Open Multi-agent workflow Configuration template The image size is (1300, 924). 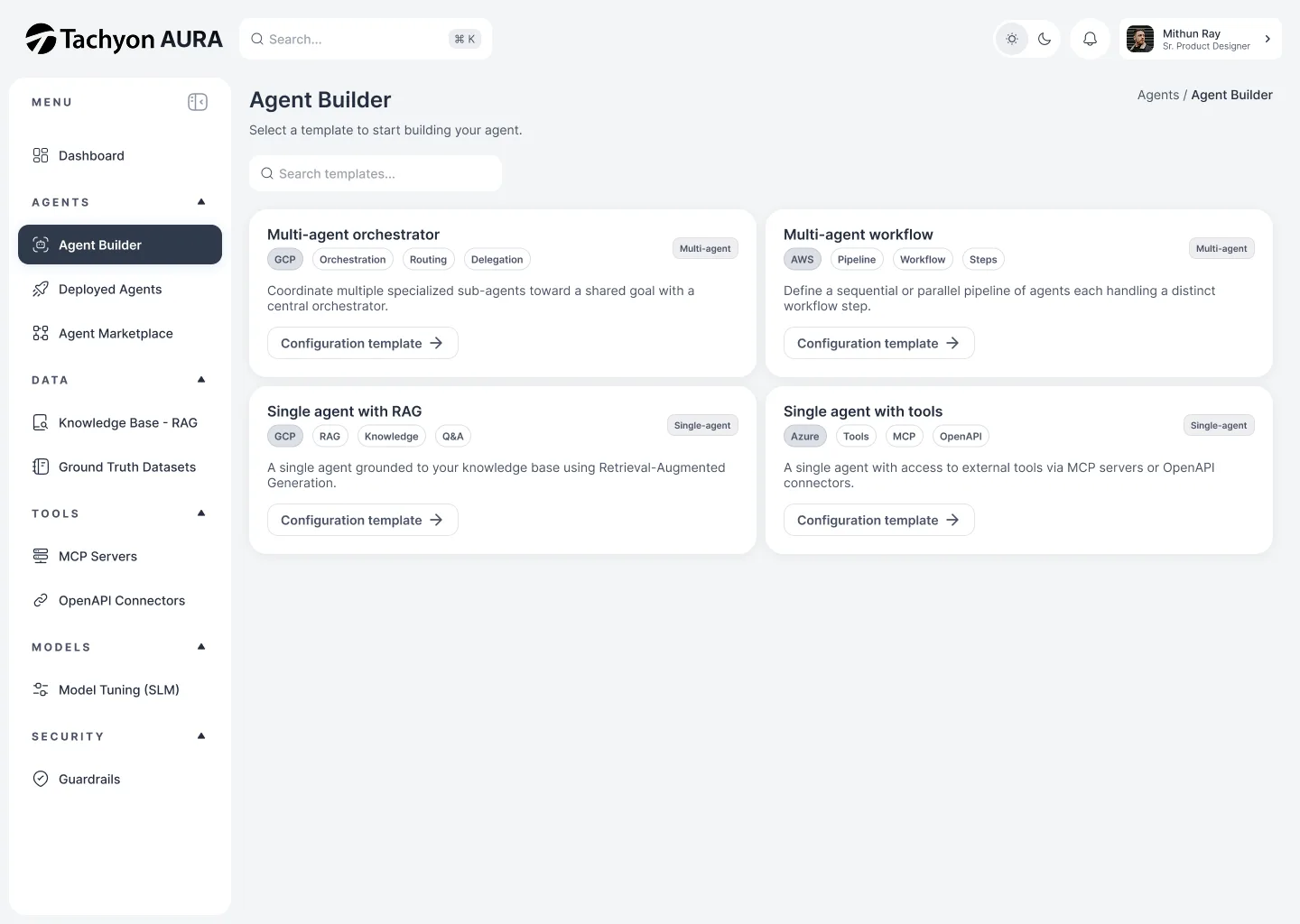point(879,343)
